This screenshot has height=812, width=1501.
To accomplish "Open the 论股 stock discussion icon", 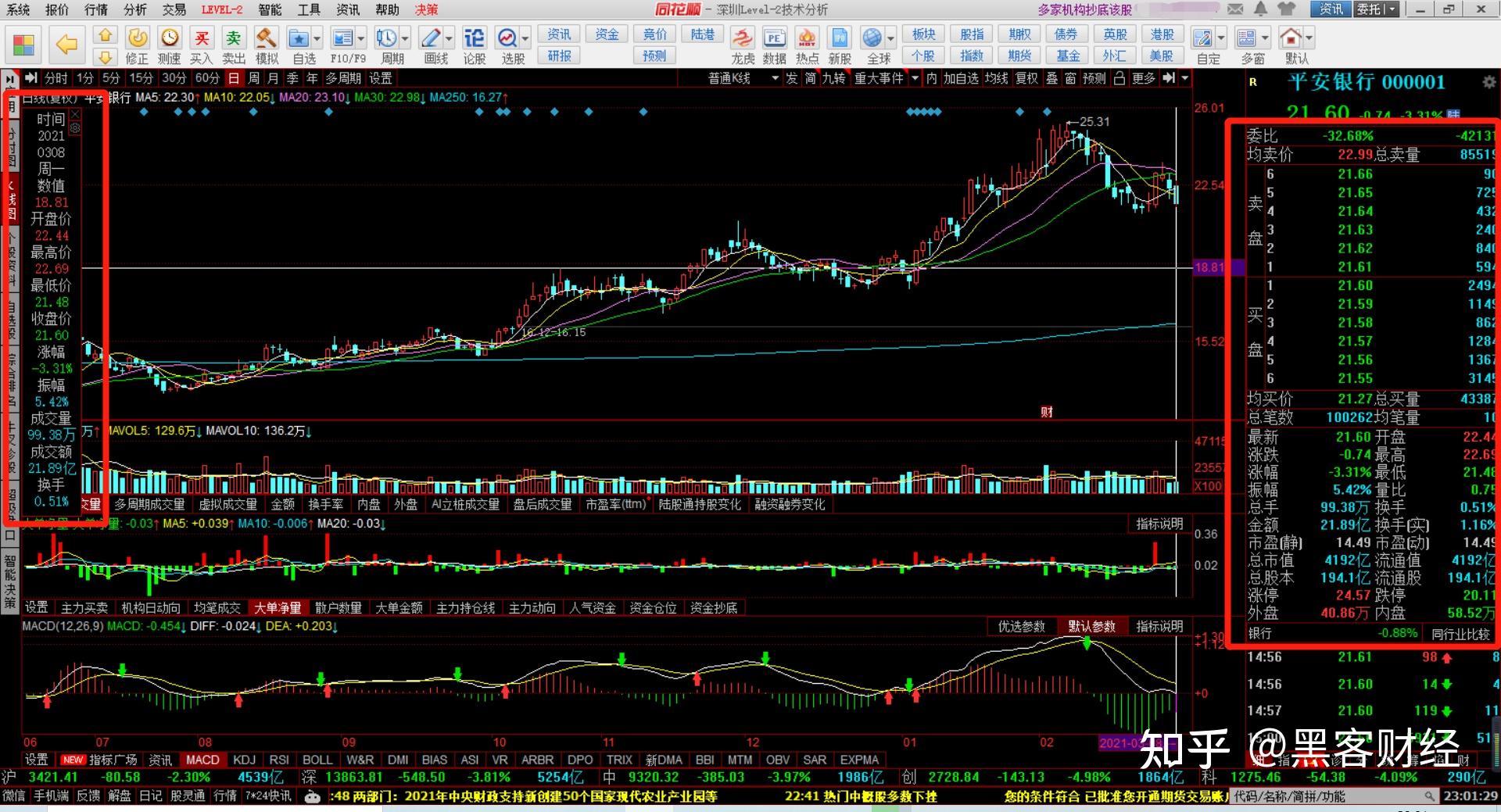I will [x=475, y=46].
